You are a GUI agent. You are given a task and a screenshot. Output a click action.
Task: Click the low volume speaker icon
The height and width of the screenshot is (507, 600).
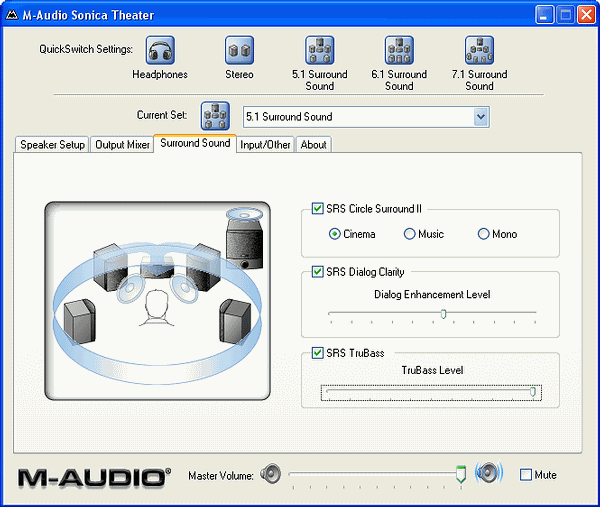[271, 474]
